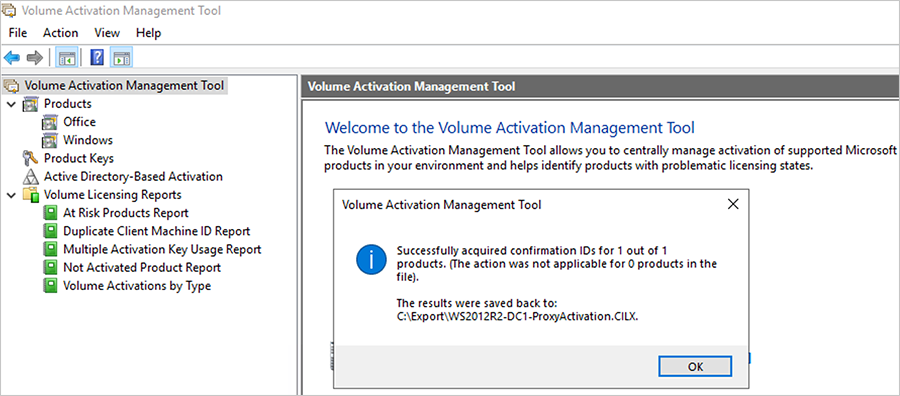900x396 pixels.
Task: Open the Not Activated Product Report
Action: click(142, 267)
